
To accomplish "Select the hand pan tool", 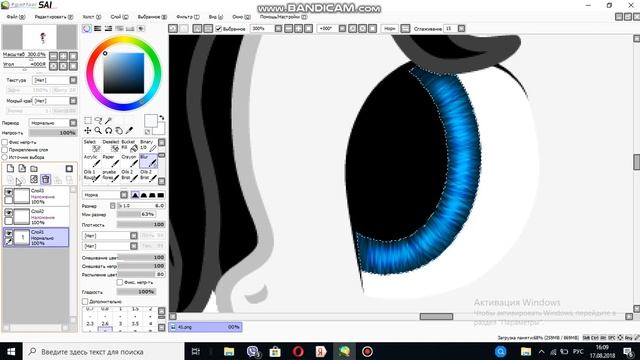I will point(119,131).
